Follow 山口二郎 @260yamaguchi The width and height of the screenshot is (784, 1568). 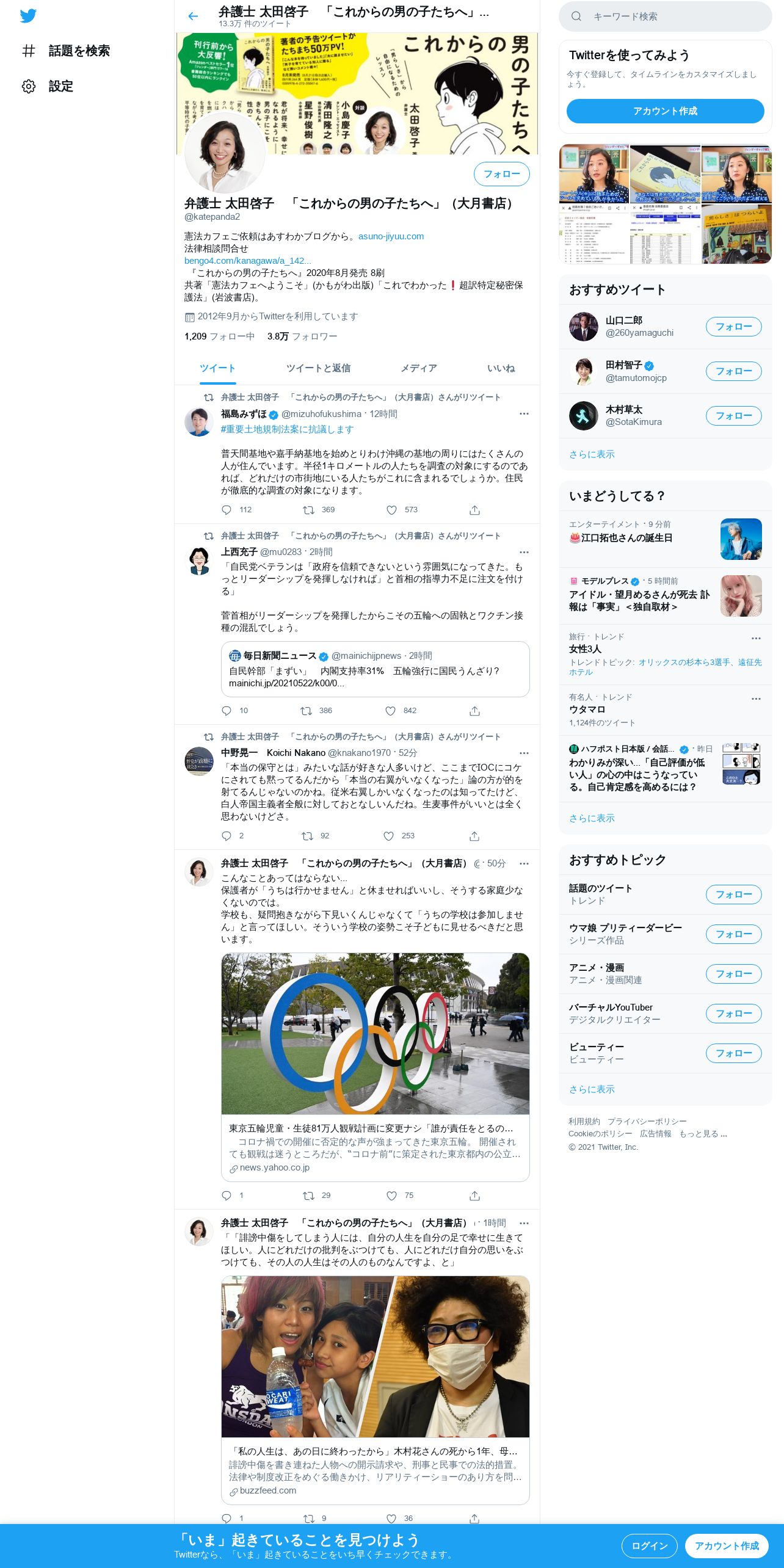(x=733, y=327)
